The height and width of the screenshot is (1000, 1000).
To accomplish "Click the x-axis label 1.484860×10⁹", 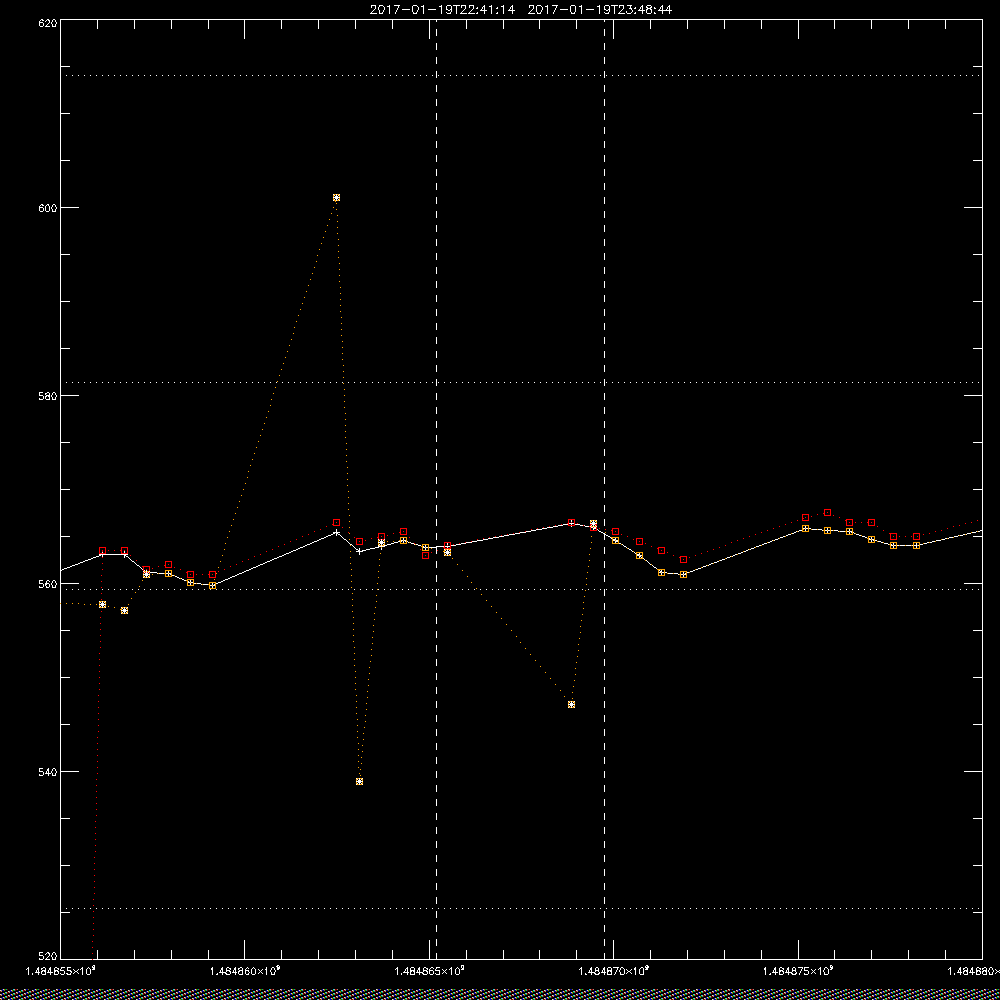I will (245, 971).
